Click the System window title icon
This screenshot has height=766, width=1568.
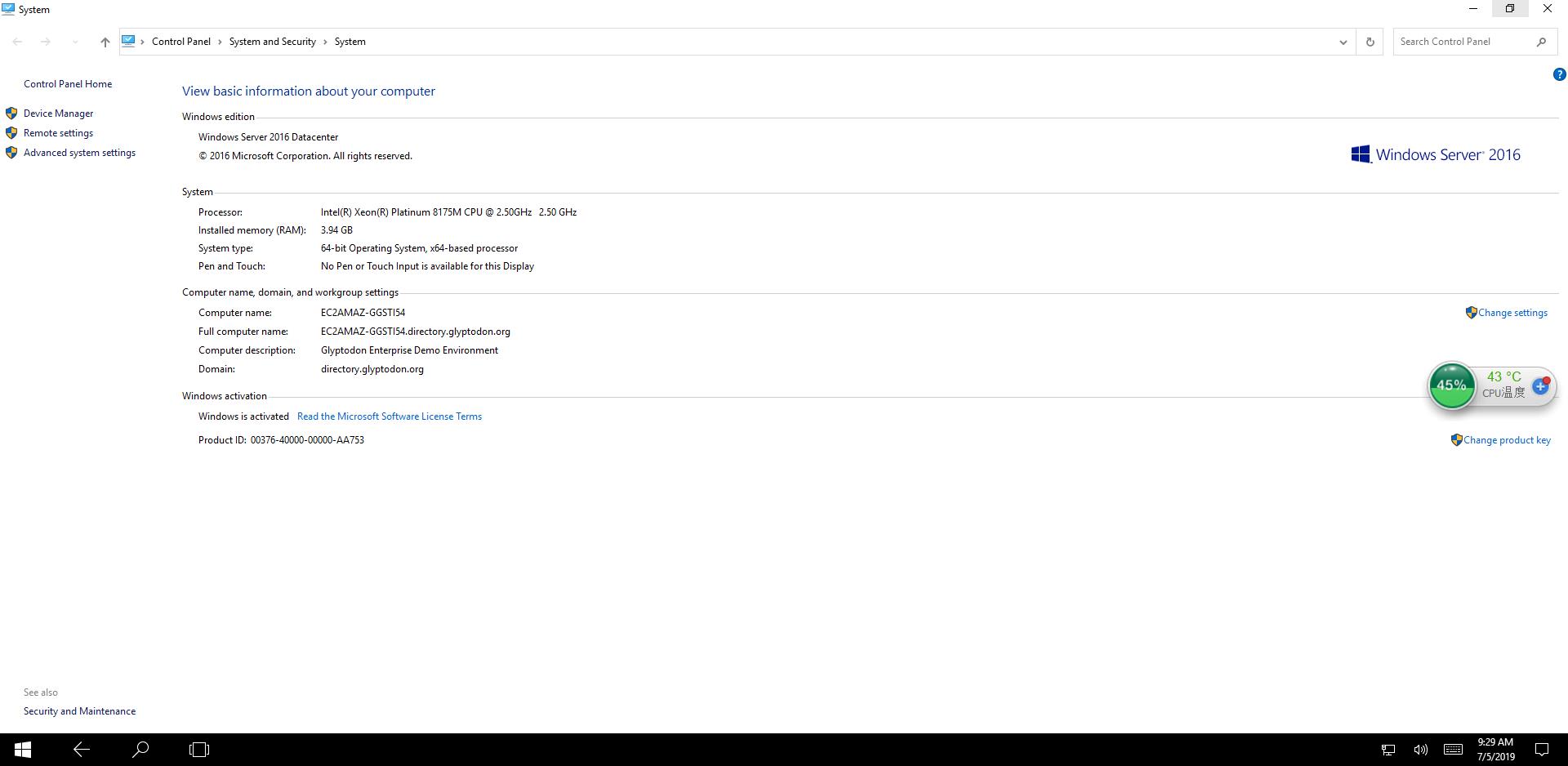coord(8,9)
